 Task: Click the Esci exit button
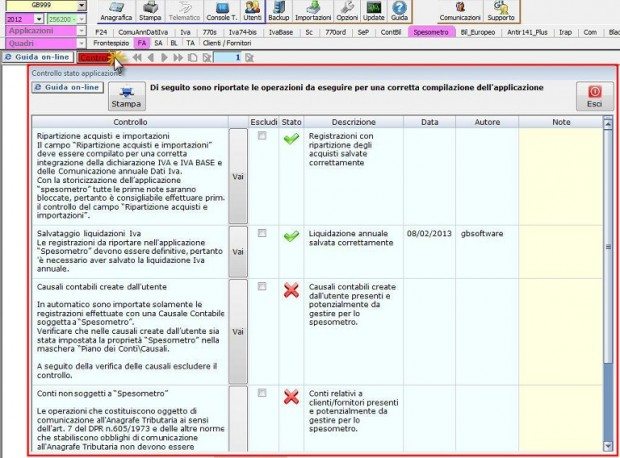coord(594,96)
